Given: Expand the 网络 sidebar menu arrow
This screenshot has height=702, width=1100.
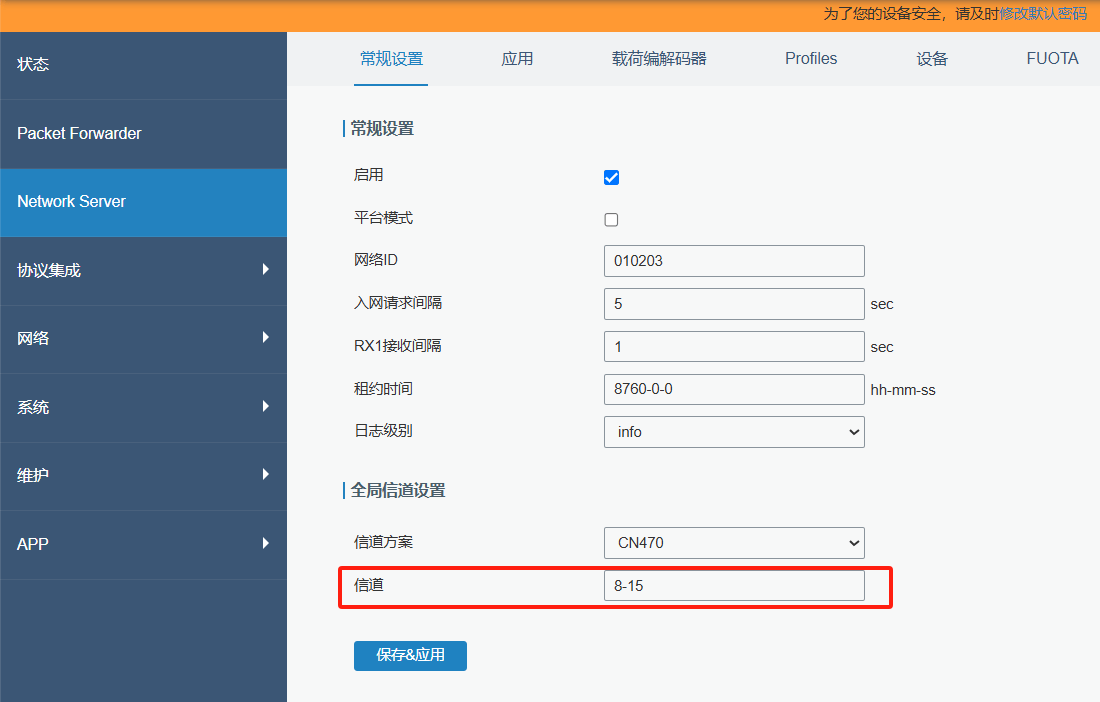Looking at the screenshot, I should [265, 338].
